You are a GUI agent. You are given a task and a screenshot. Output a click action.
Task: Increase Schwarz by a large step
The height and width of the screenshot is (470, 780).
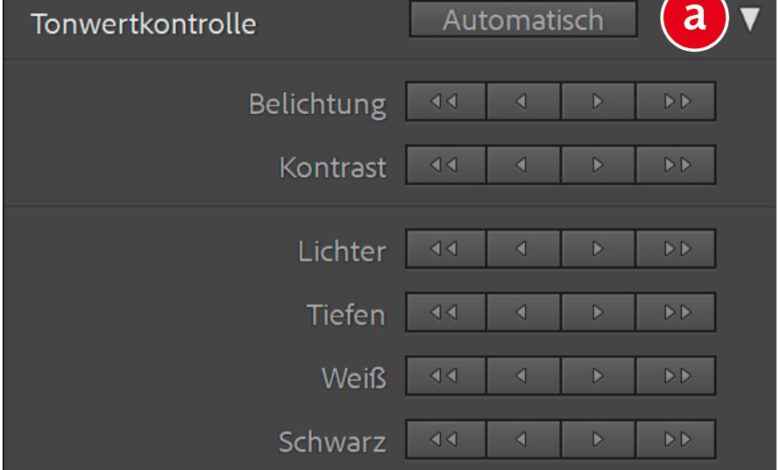(x=676, y=439)
